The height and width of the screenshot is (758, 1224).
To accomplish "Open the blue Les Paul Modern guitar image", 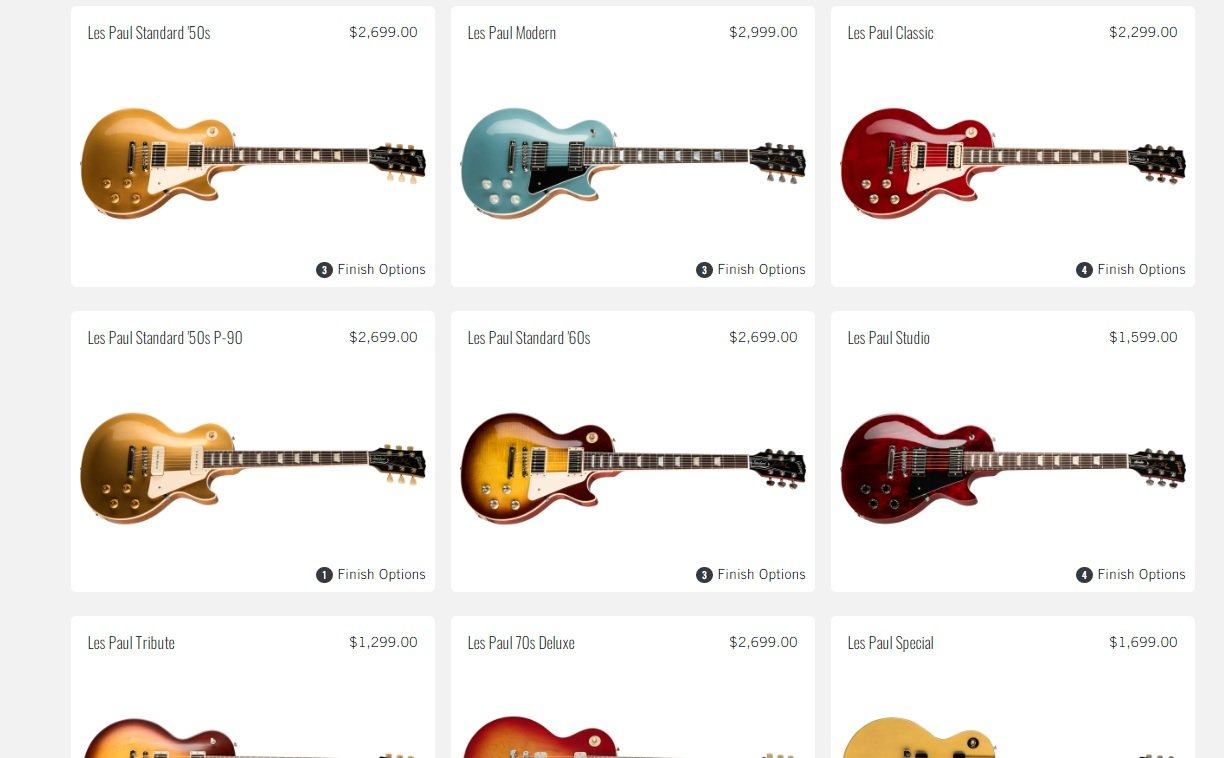I will [x=633, y=163].
